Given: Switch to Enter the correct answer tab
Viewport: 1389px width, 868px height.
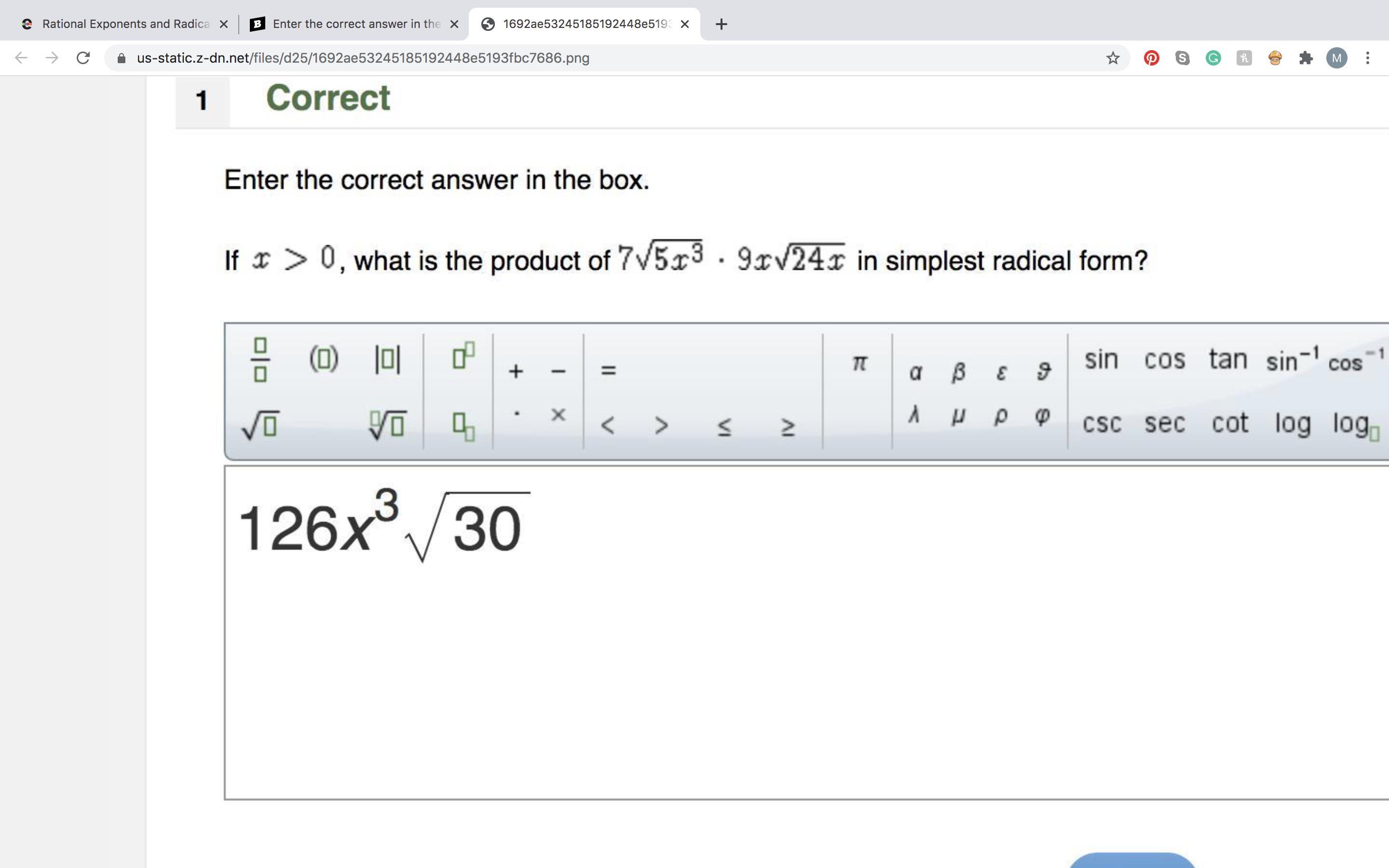Looking at the screenshot, I should pos(356,24).
